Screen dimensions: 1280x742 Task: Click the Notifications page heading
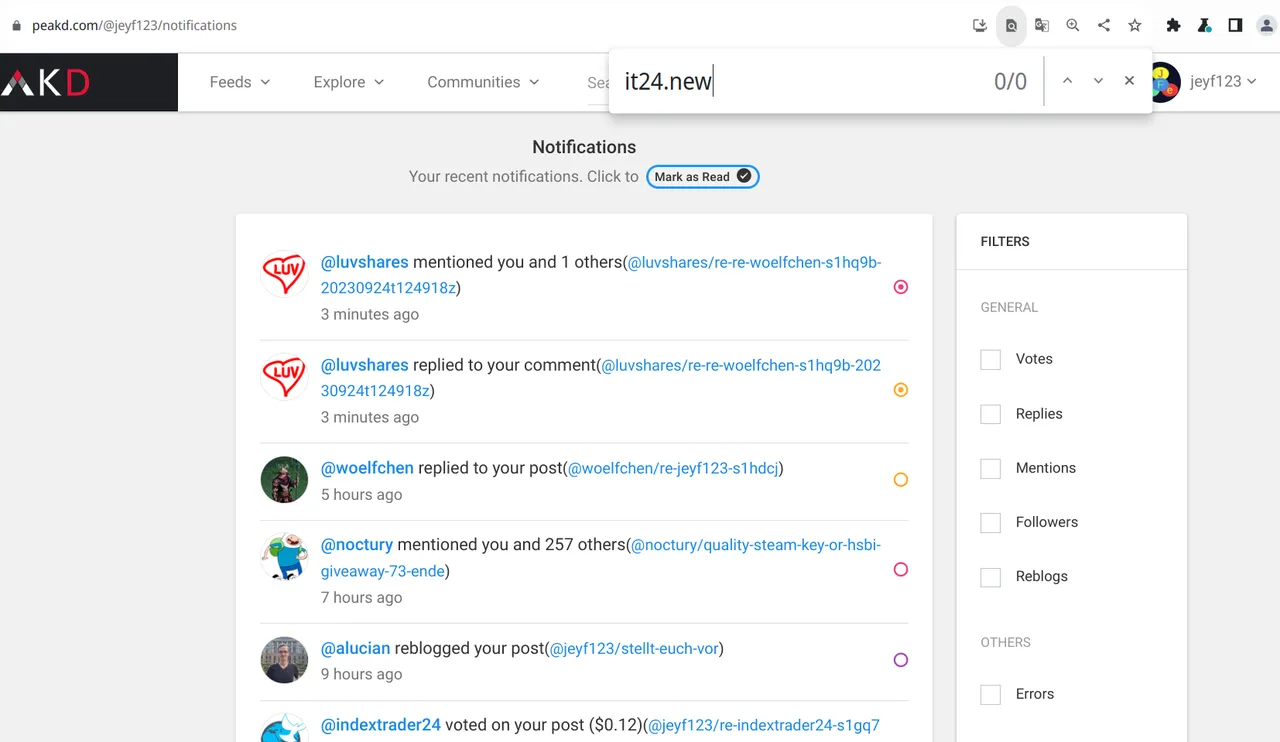tap(584, 147)
